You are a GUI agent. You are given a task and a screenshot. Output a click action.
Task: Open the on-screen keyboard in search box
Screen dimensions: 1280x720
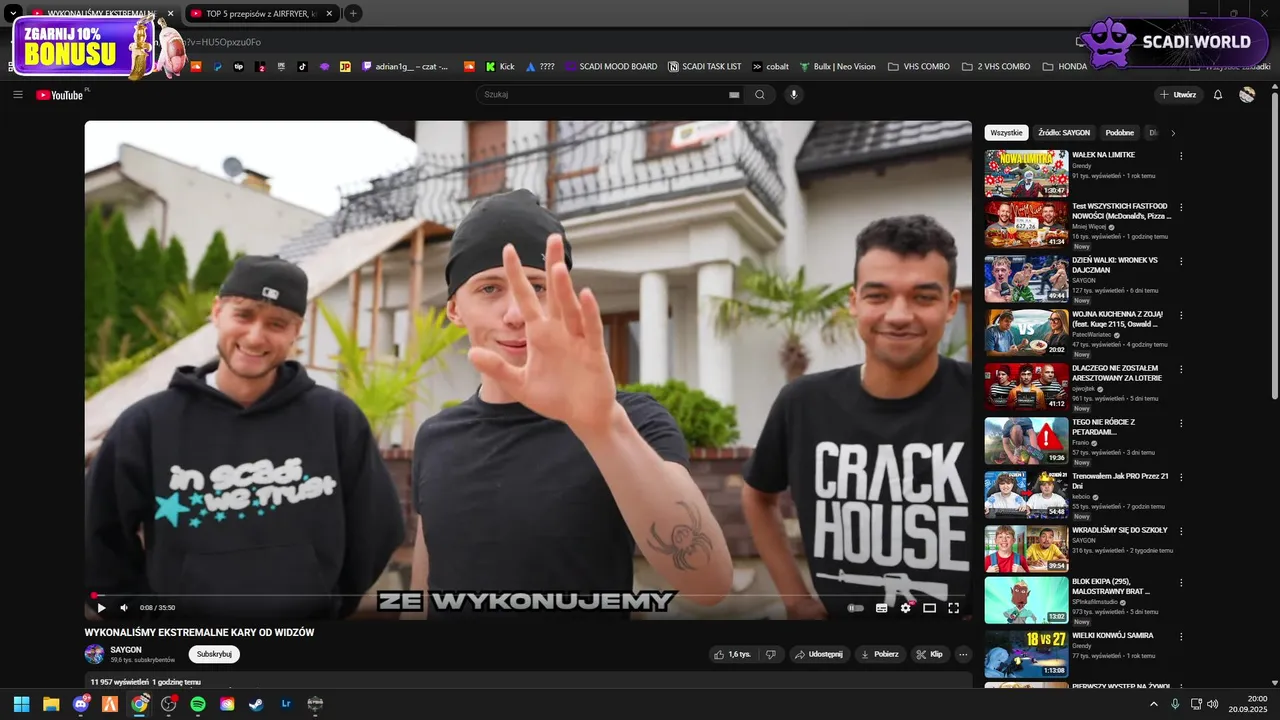coord(734,95)
